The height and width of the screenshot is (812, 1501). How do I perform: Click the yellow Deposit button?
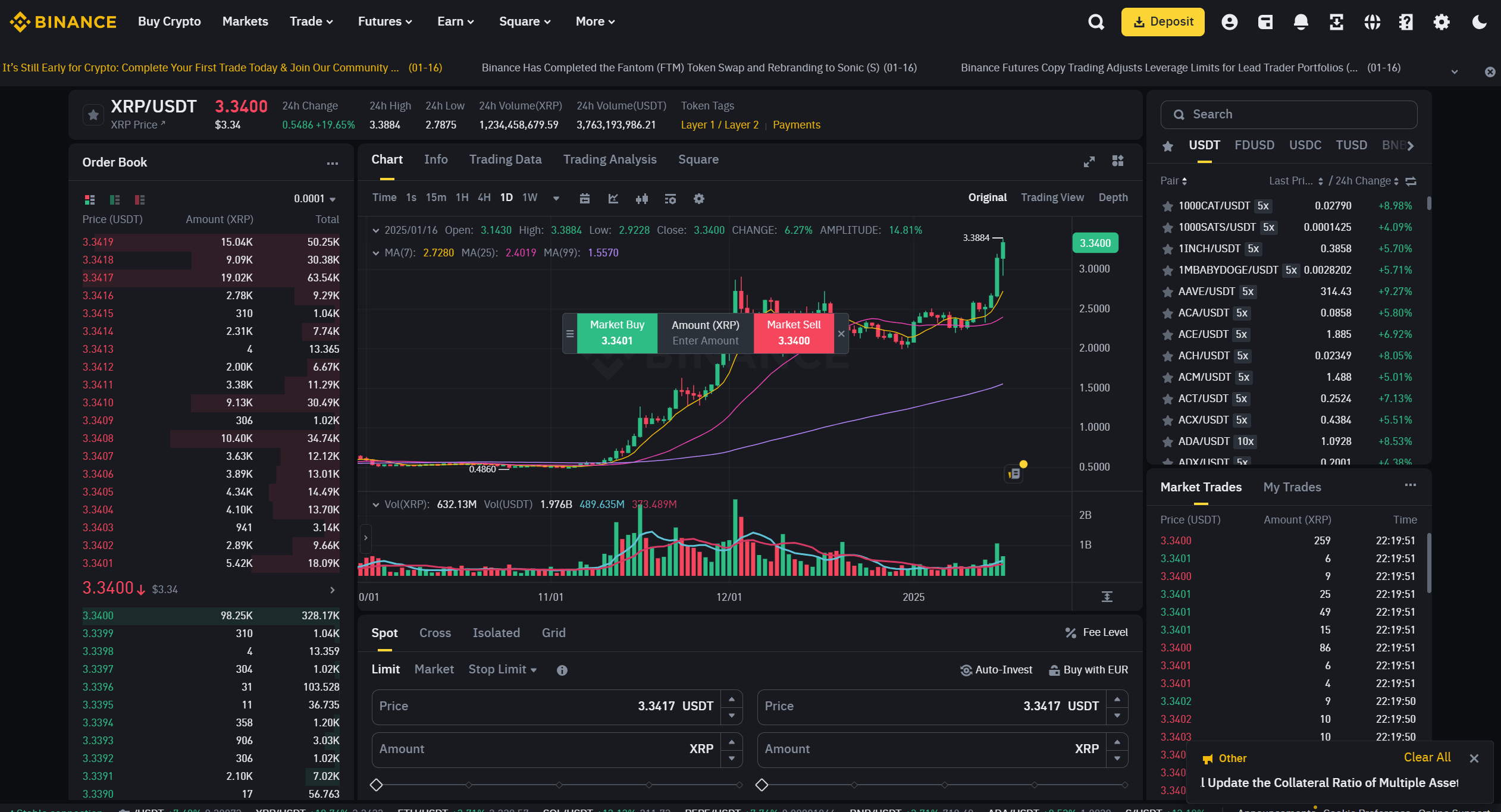1162,22
